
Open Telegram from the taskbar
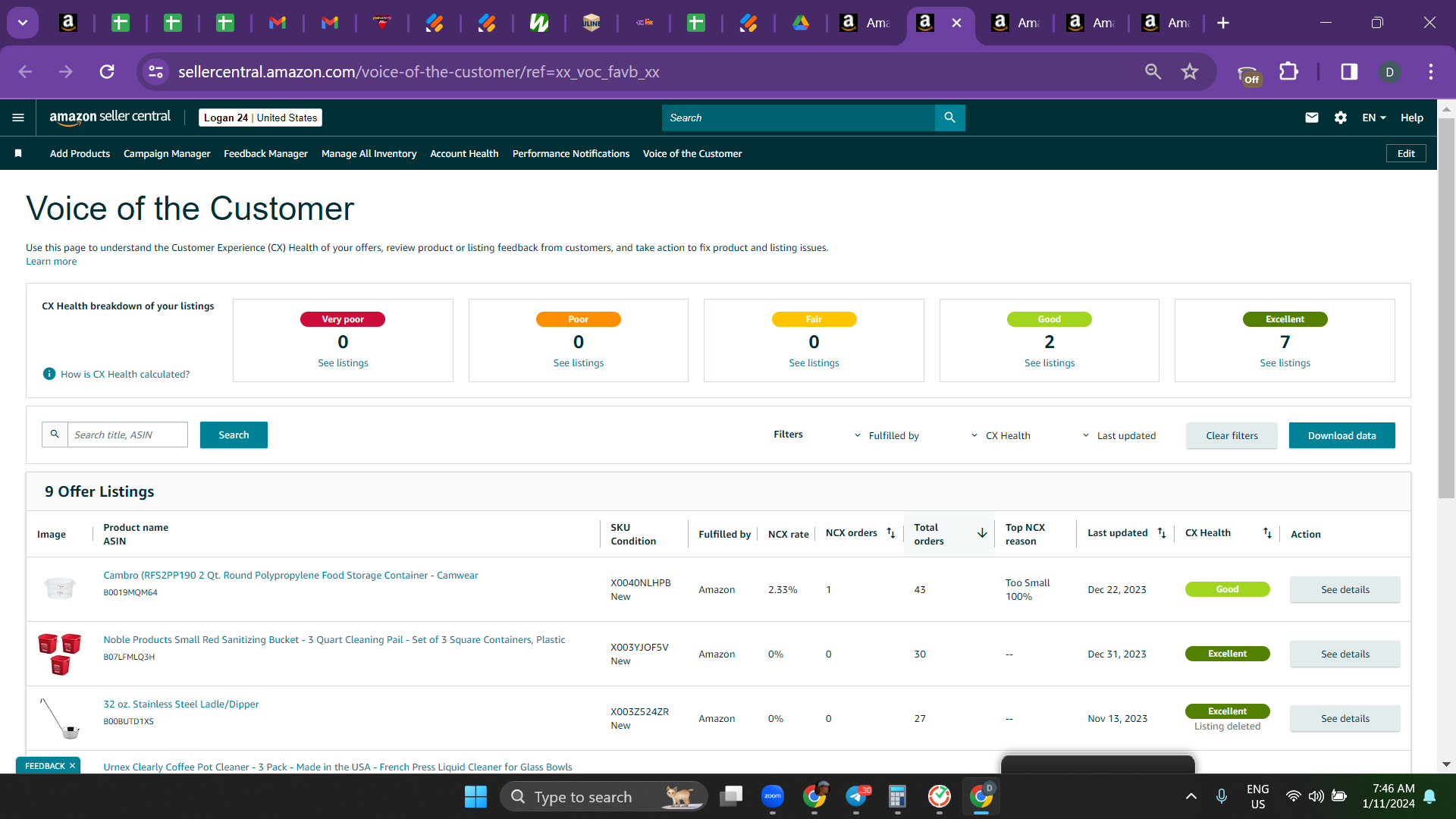point(856,796)
